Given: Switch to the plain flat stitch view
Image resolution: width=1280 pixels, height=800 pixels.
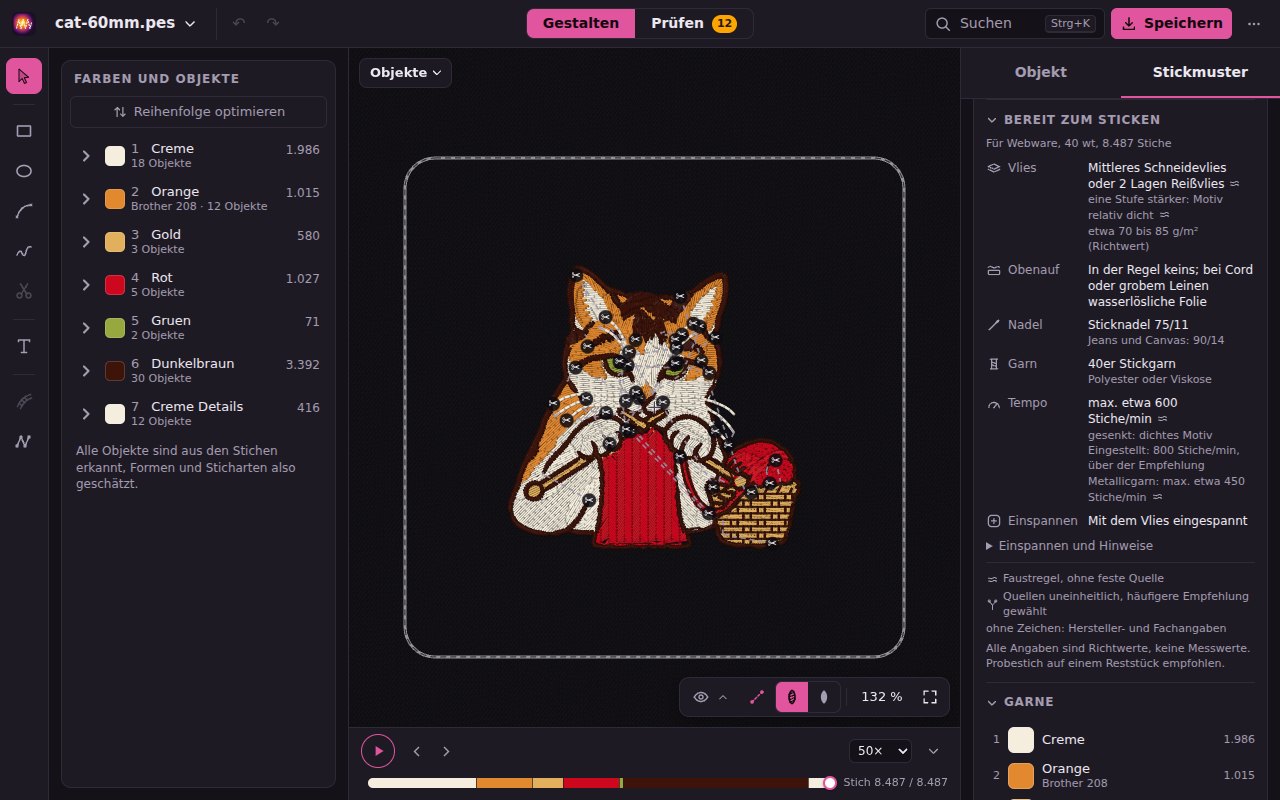Looking at the screenshot, I should tap(824, 697).
